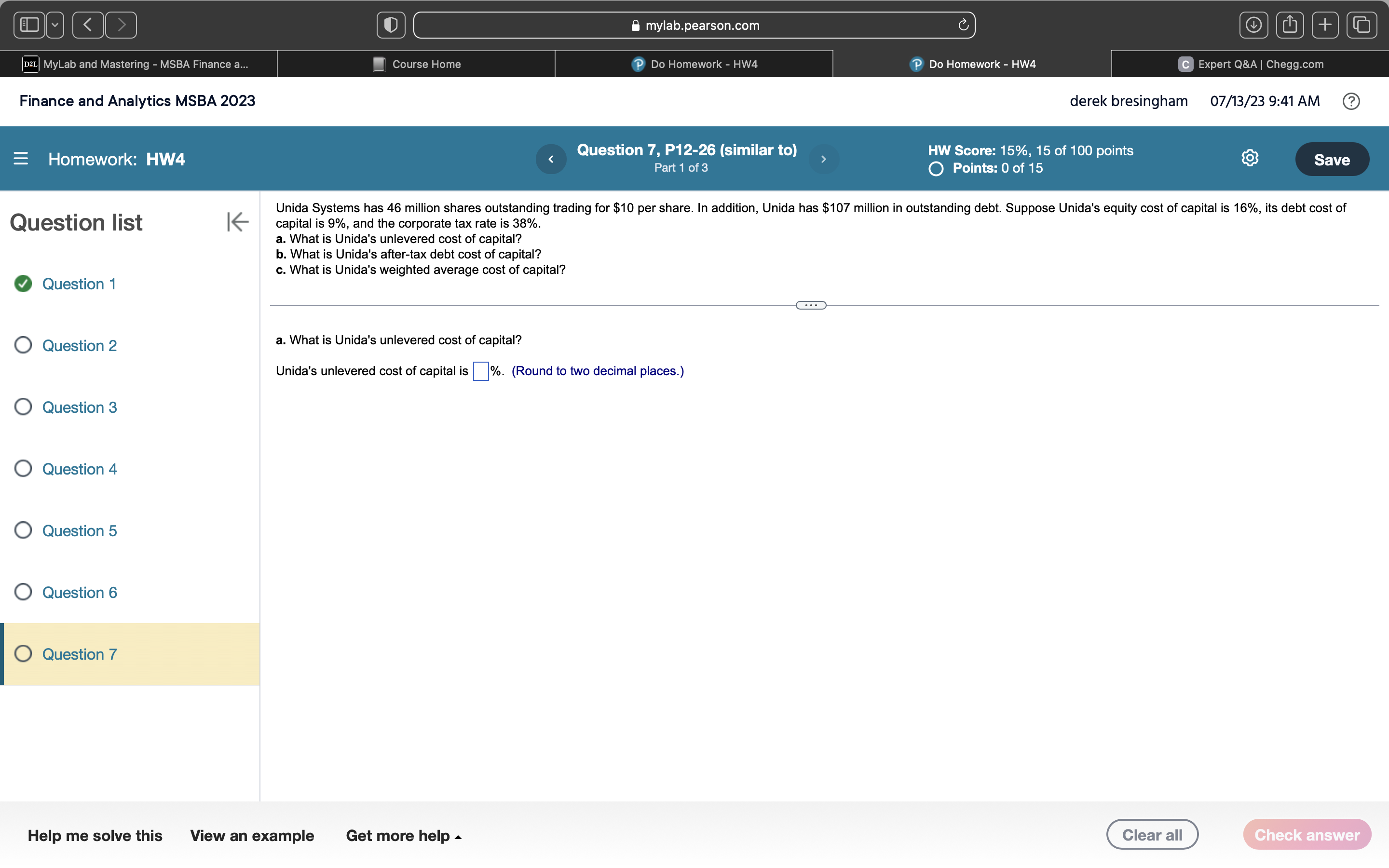Navigate to previous question using arrow
This screenshot has height=868, width=1389.
tap(551, 158)
